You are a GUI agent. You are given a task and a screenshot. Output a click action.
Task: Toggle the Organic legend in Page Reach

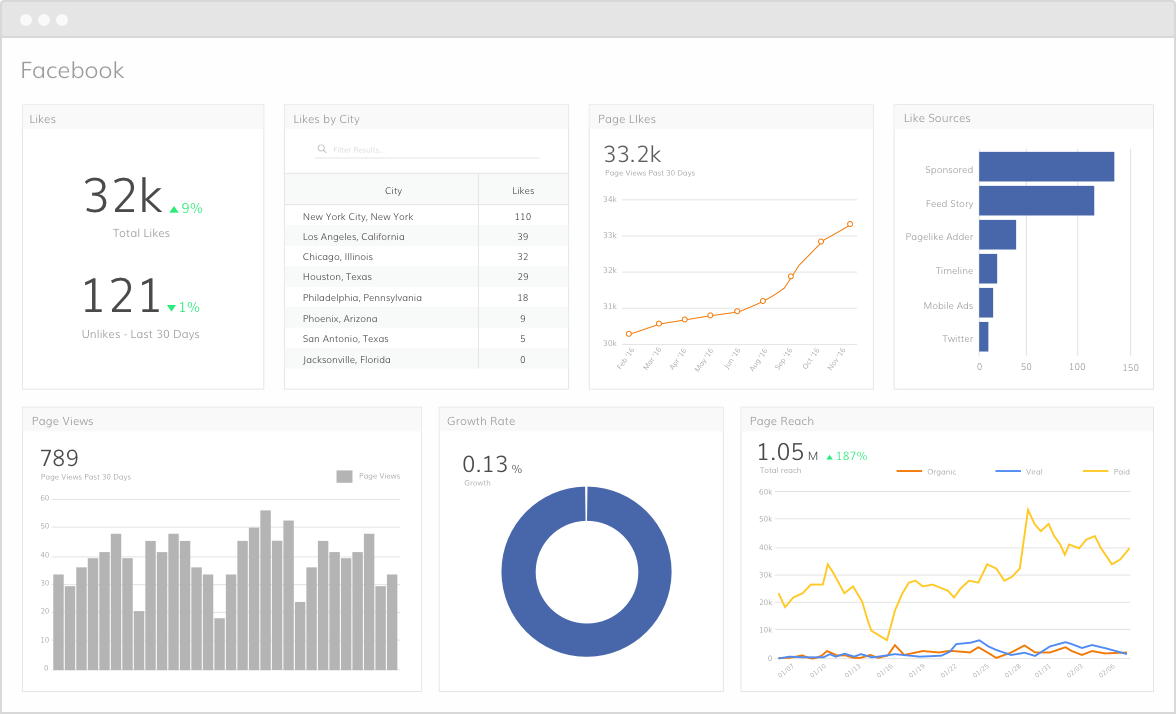927,472
